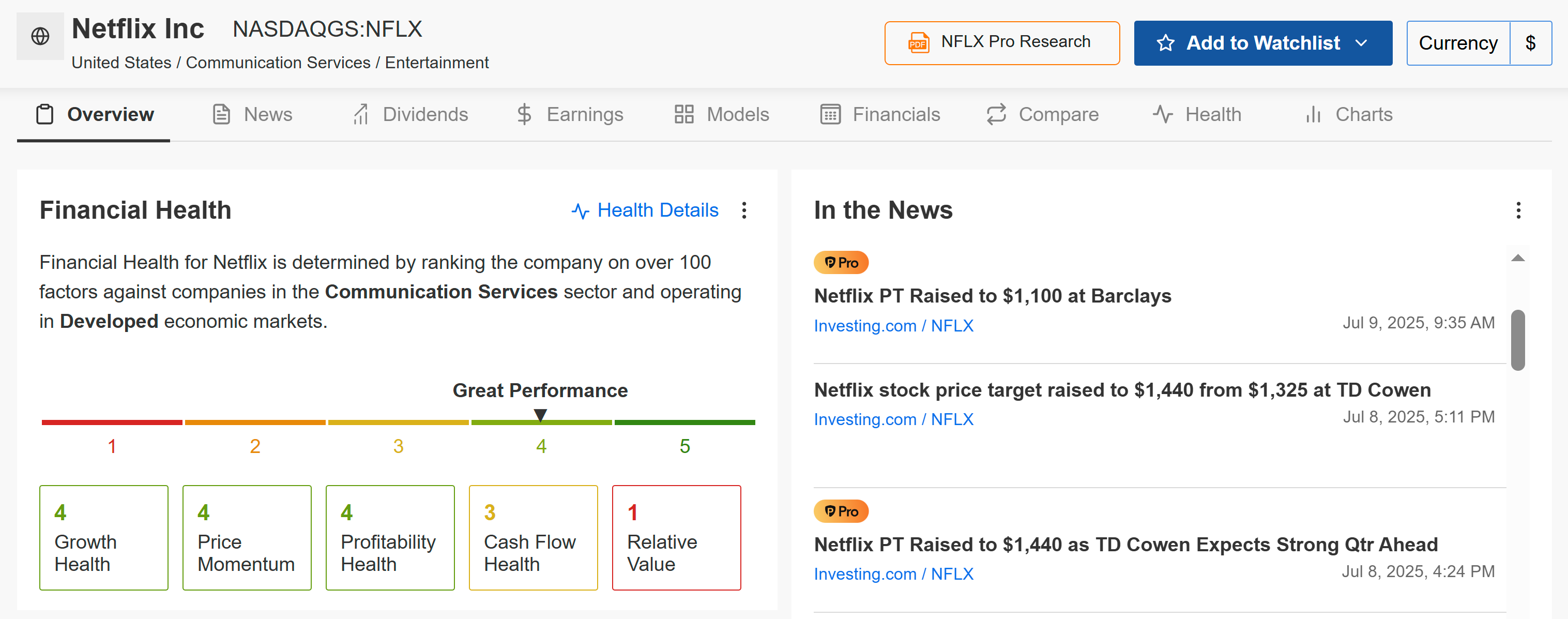
Task: Click the breadcrumb United States / Communication Services / Entertainment
Action: tap(280, 63)
